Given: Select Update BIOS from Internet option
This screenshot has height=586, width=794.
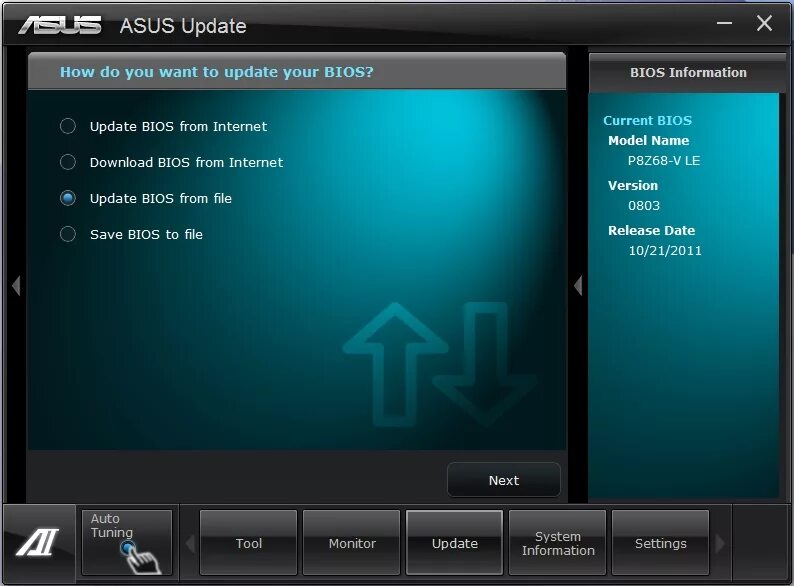Looking at the screenshot, I should [68, 126].
